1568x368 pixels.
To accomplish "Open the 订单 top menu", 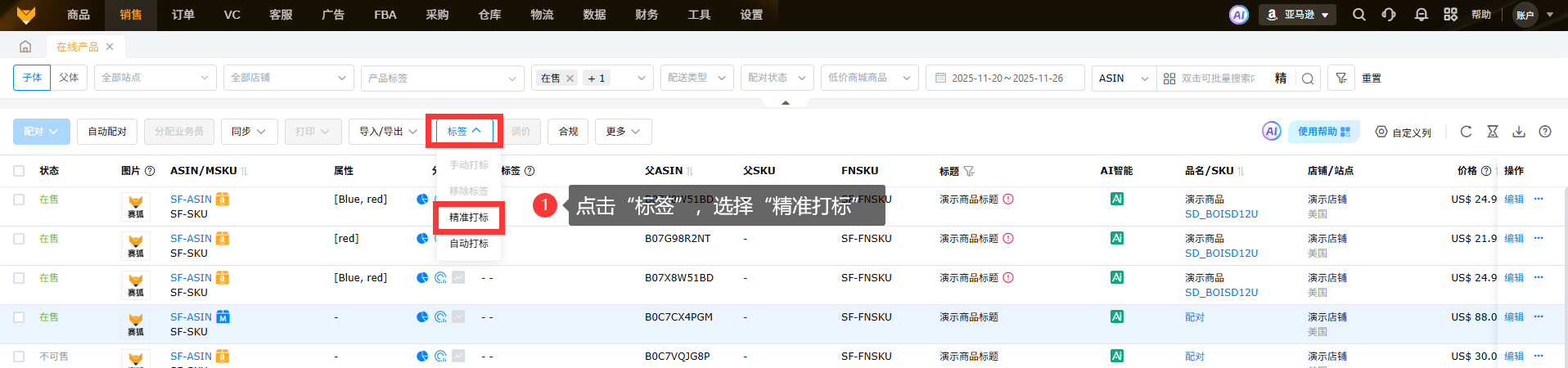I will tap(183, 15).
